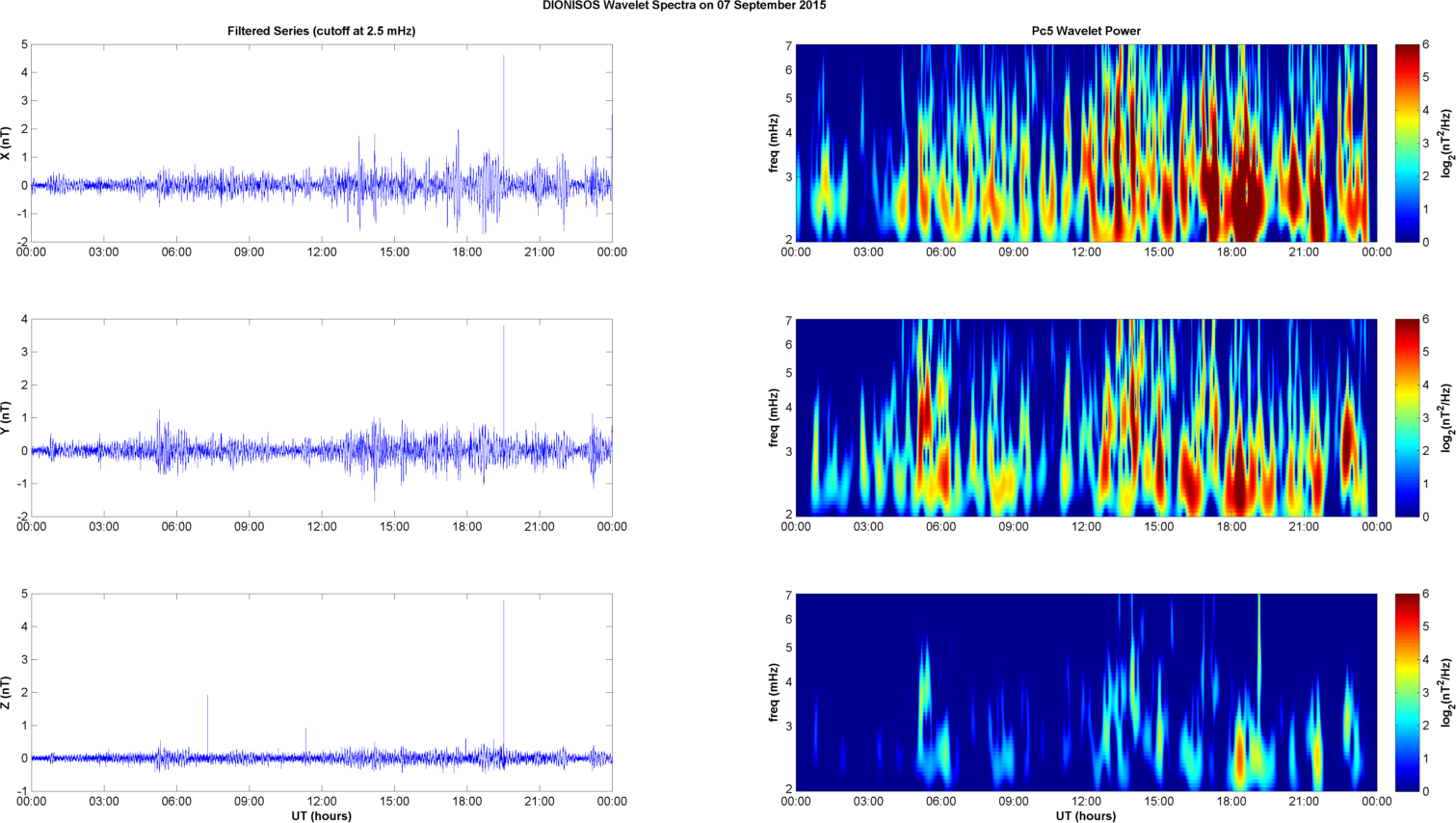Click the '15:00' tick under the bottom wavelet plot
1456x823 pixels.
(1159, 802)
